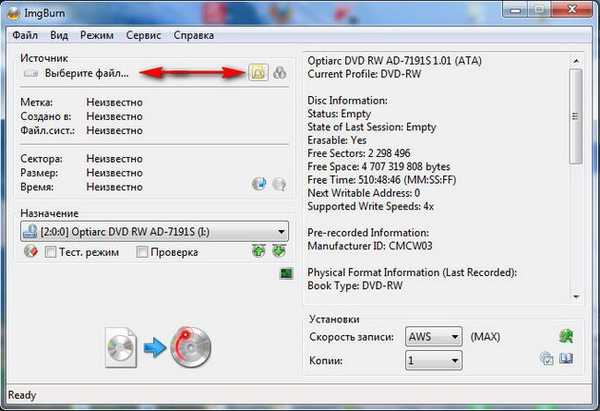Open the Копии dropdown showing 1
The height and width of the screenshot is (411, 600).
[434, 360]
